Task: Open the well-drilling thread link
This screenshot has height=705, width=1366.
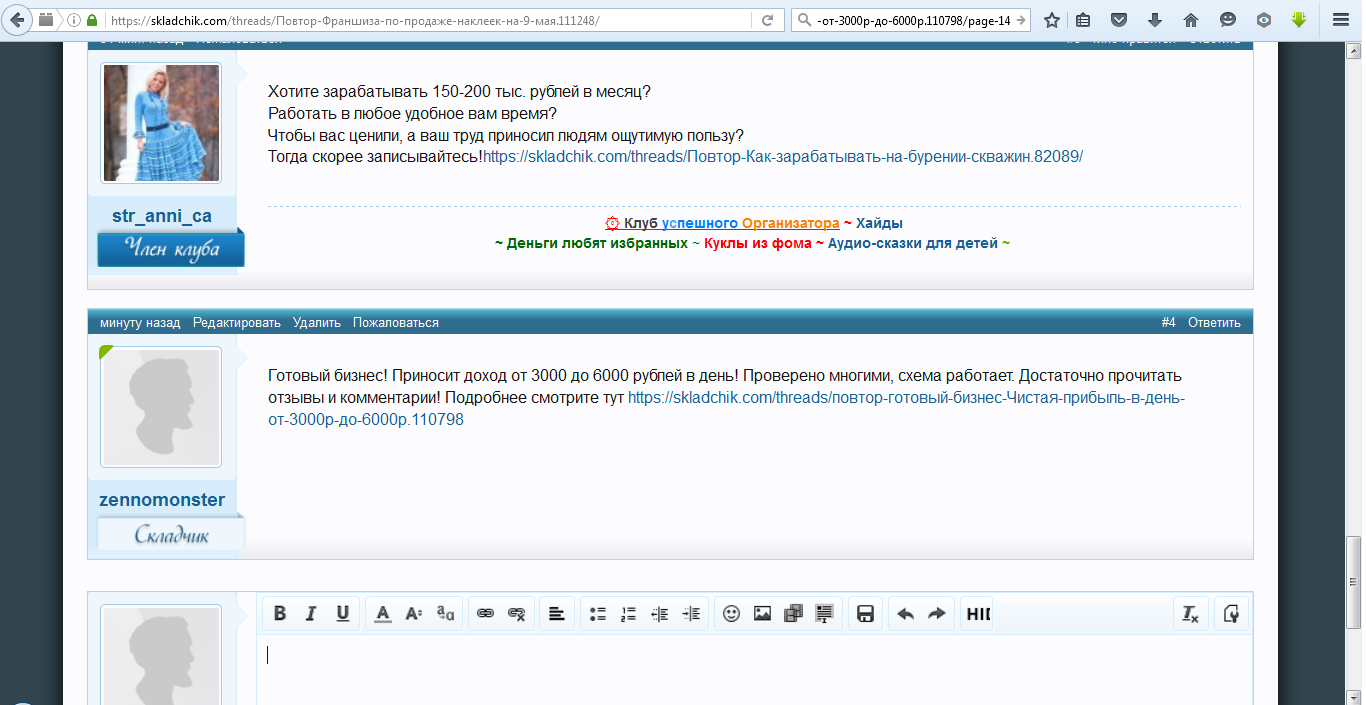Action: click(x=783, y=157)
